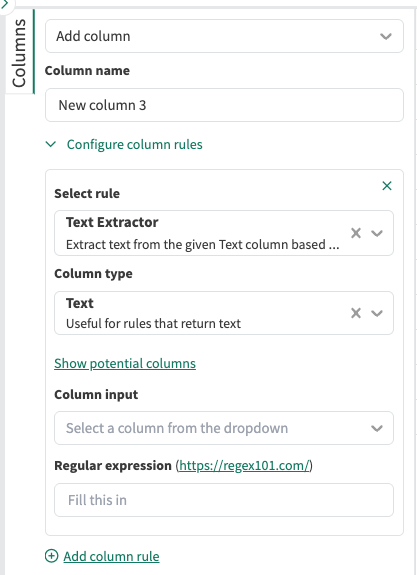The width and height of the screenshot is (417, 575).
Task: Clear the Text Extractor rule selection
Action: 356,233
